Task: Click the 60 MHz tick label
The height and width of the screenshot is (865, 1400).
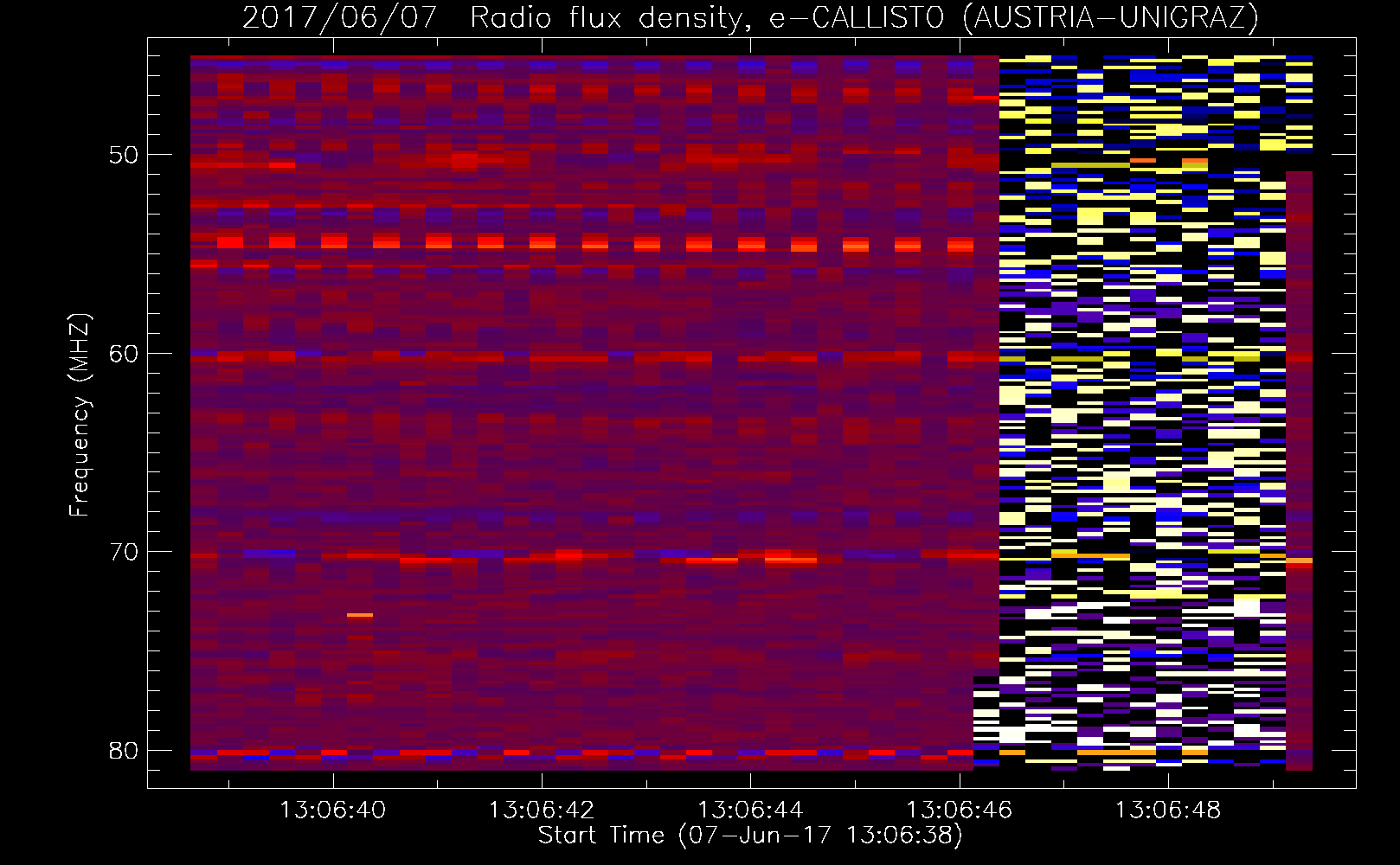Action: pos(124,353)
